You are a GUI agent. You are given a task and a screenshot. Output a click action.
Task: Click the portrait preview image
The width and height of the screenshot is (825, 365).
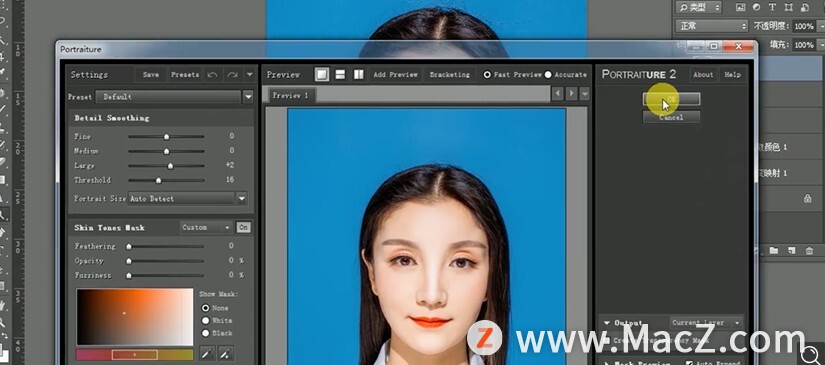coord(427,237)
